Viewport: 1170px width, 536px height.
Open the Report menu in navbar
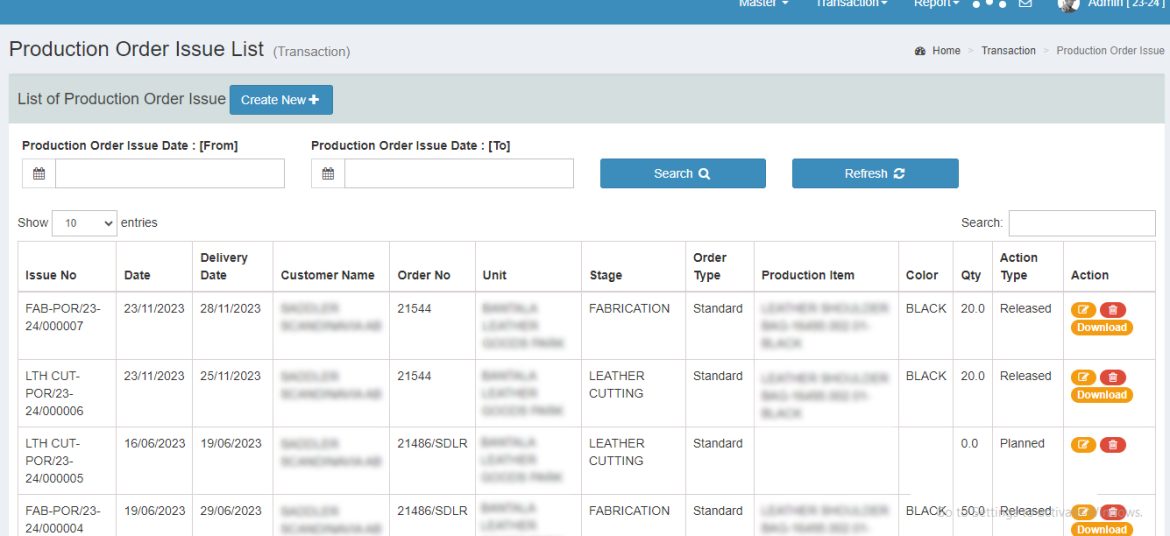[x=936, y=4]
